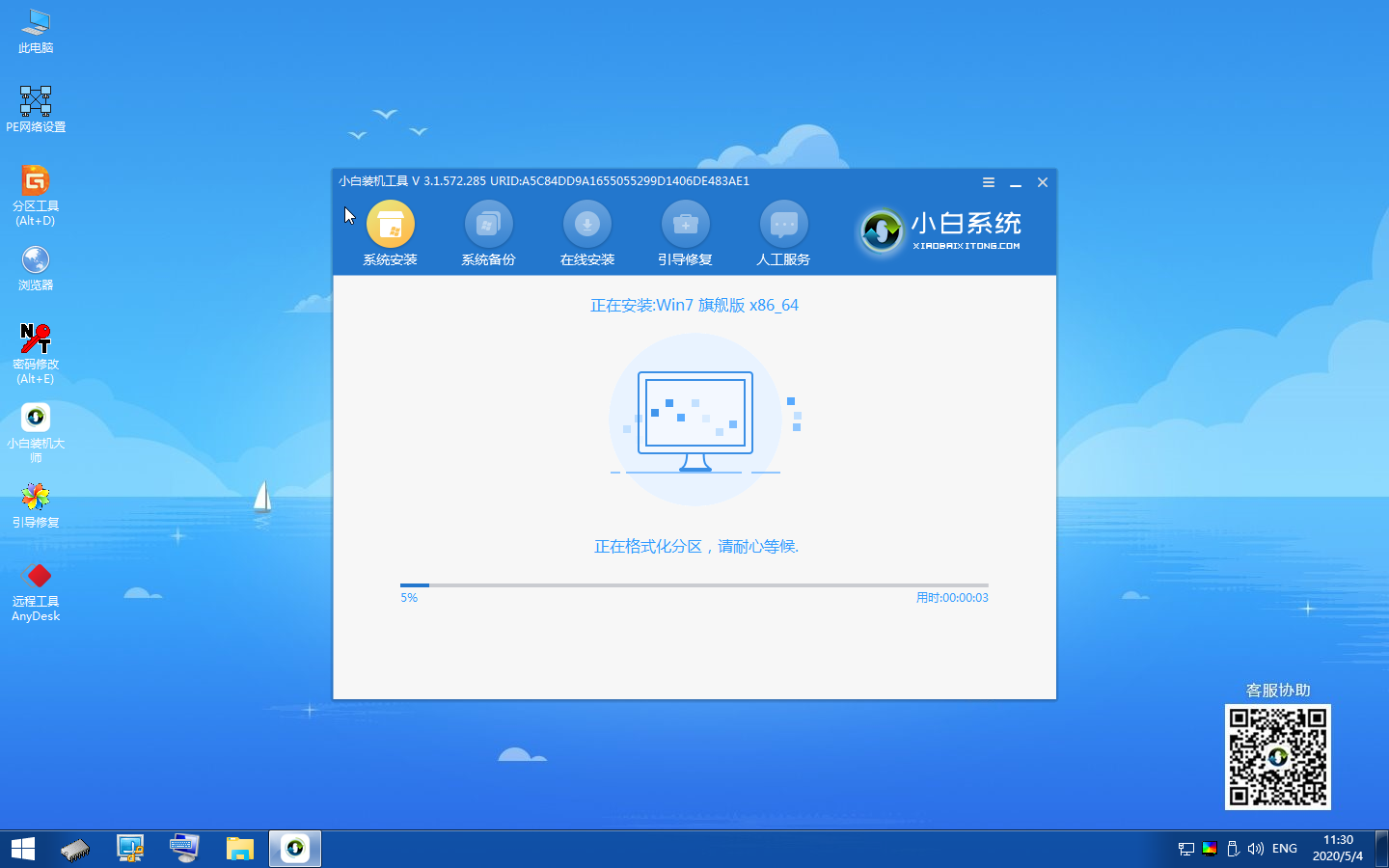Screen dimensions: 1389x868
Task: Open the 引导修复 (Boot Repair) tool
Action: click(685, 231)
